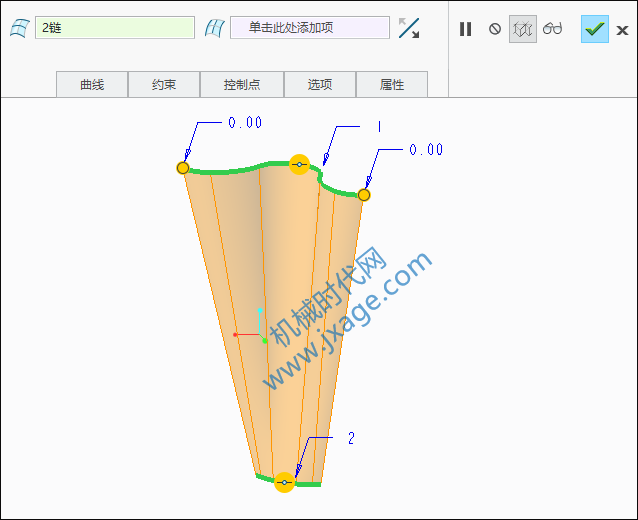
Task: Click the first direction curves icon
Action: (x=20, y=28)
